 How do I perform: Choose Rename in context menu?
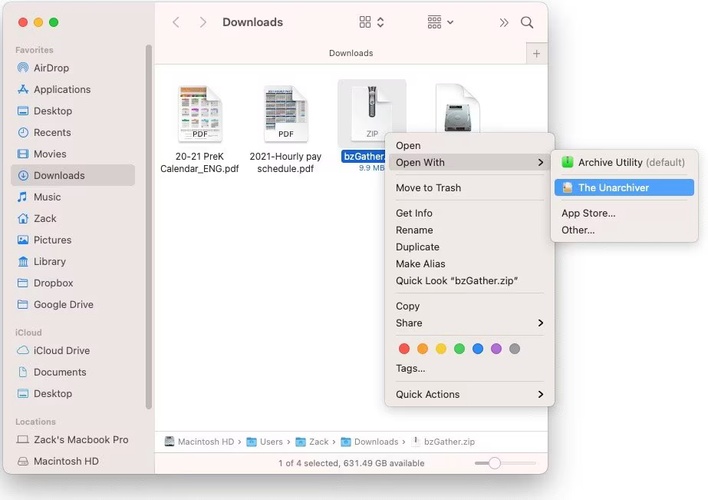tap(470, 230)
